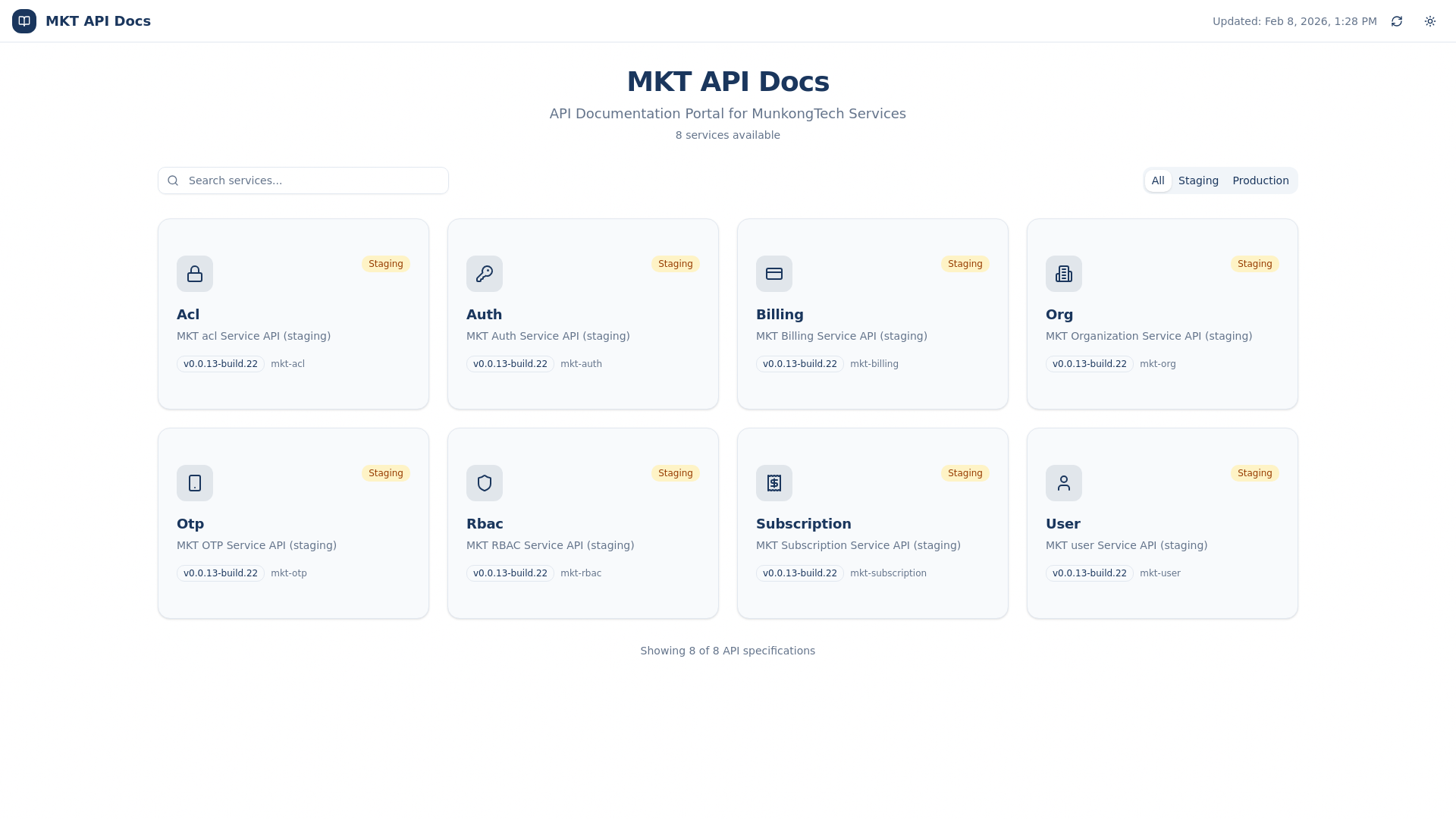
Task: Click version v0.0.13-build.22 on Rbac card
Action: [510, 573]
